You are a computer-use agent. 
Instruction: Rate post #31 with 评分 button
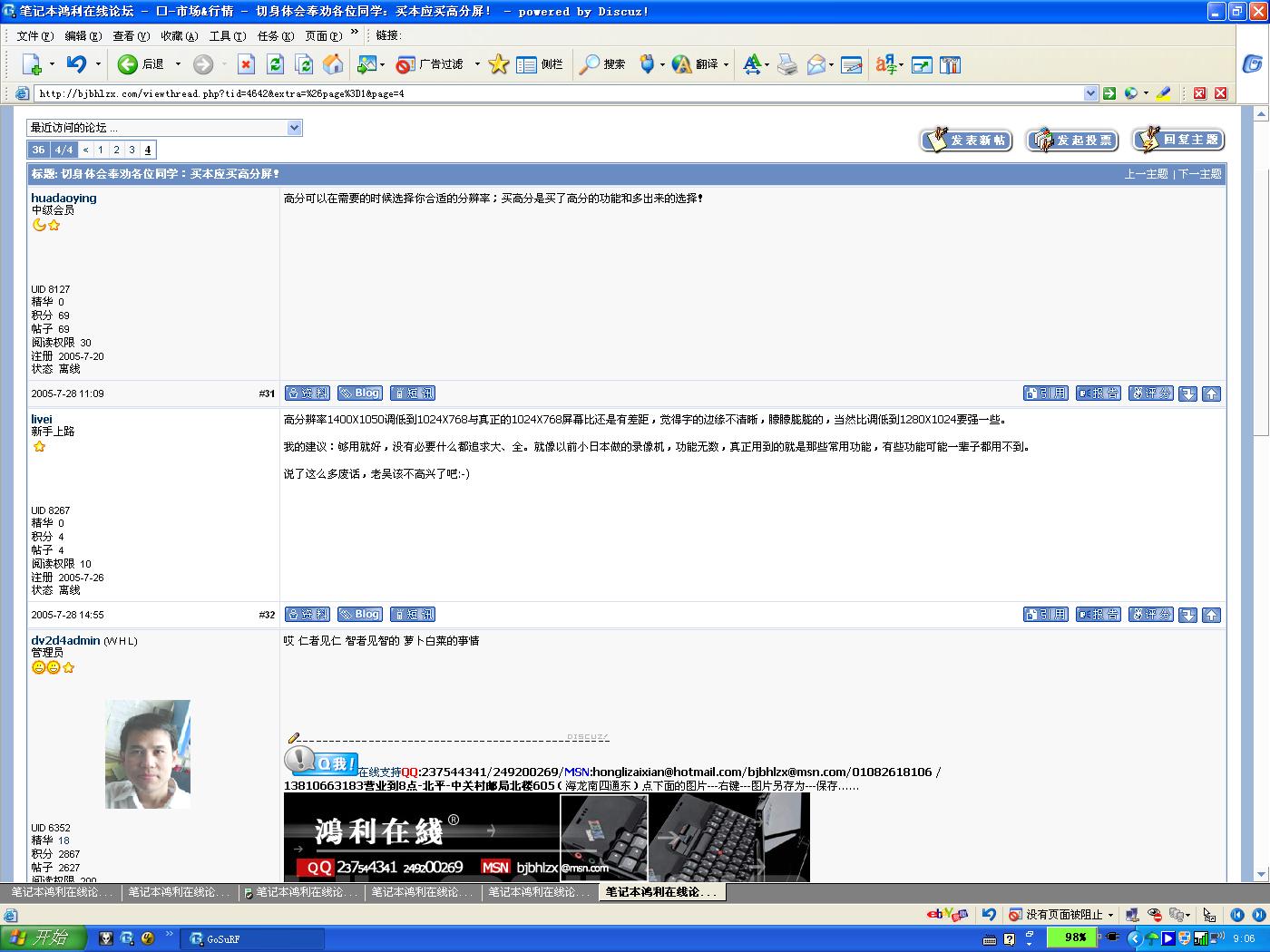tap(1151, 393)
